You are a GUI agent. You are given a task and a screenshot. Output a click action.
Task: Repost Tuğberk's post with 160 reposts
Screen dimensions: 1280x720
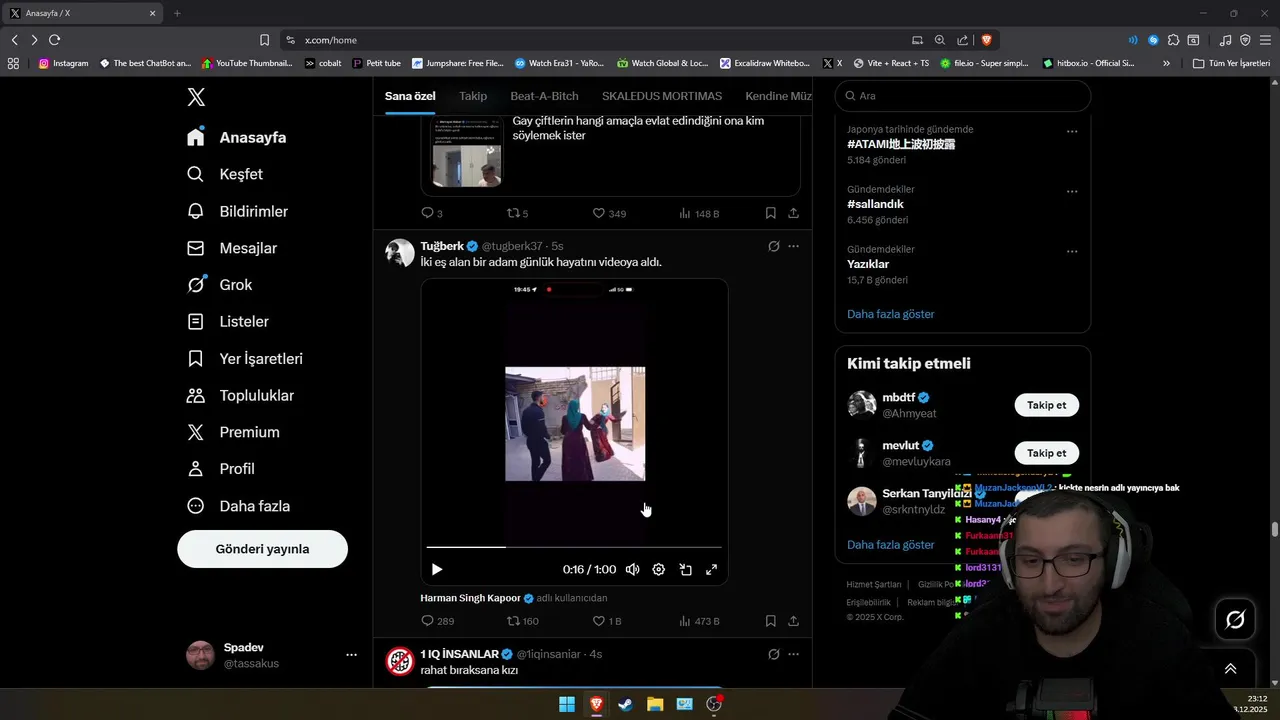[x=522, y=621]
